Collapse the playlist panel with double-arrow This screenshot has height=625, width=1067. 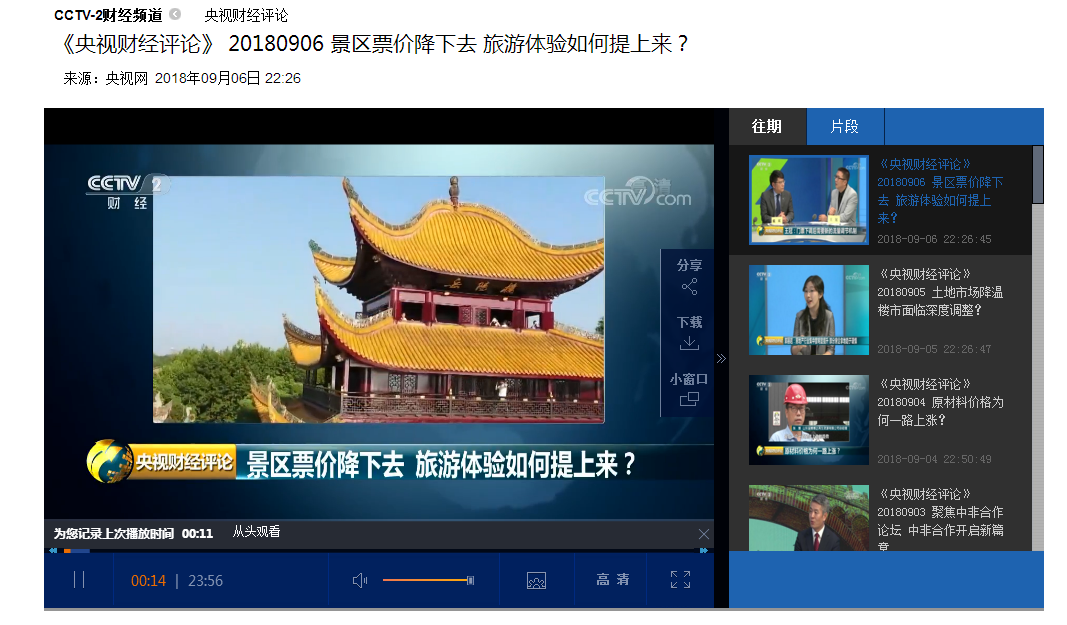[721, 358]
